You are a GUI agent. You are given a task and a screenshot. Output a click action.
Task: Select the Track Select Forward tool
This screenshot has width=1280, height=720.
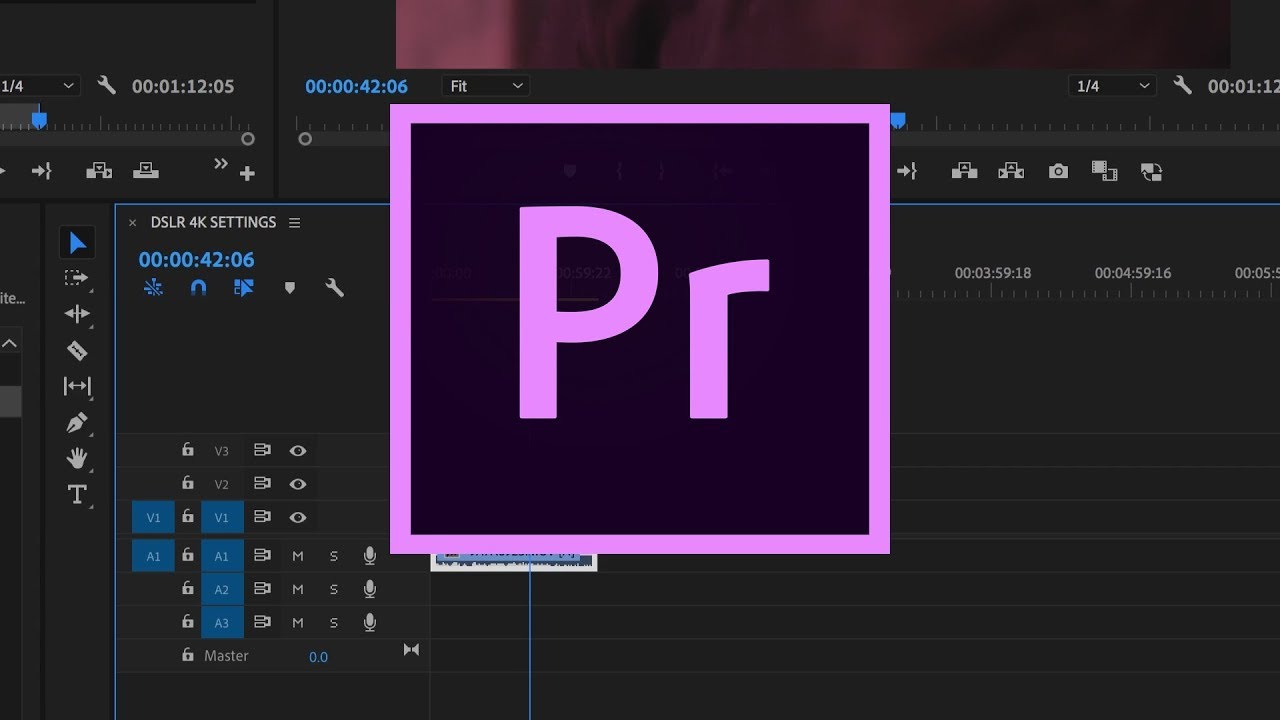77,278
